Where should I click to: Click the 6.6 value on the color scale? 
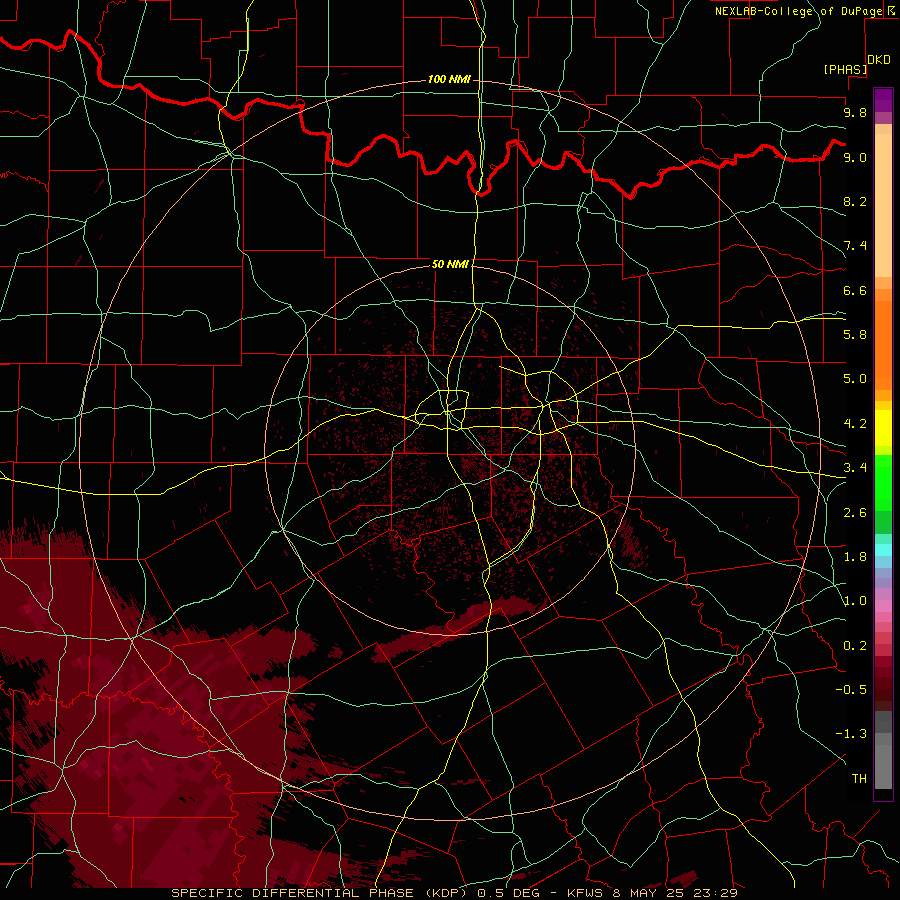pyautogui.click(x=855, y=290)
